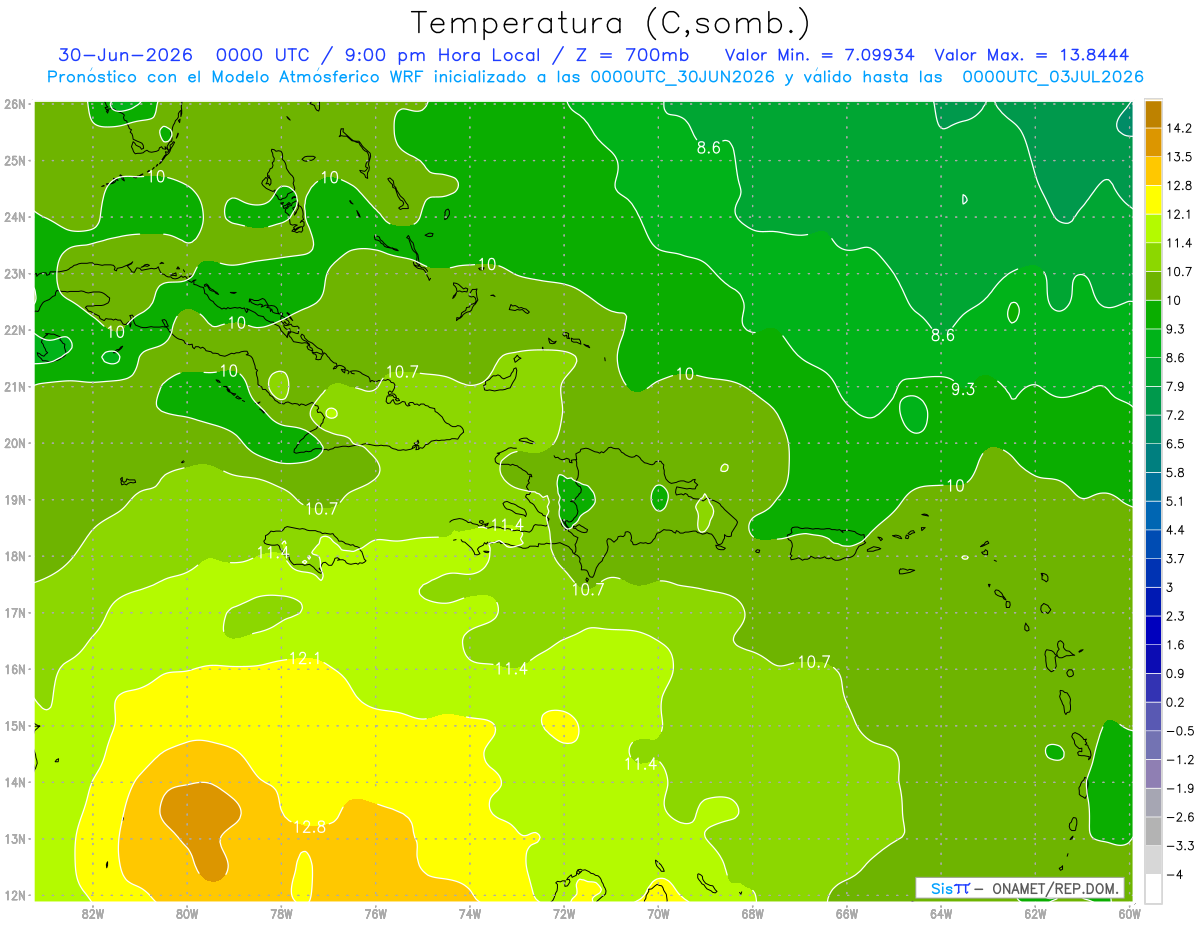This screenshot has height=927, width=1200.
Task: Click the SisTT – ONAMET/REP.DOM. logo box
Action: click(x=1020, y=888)
